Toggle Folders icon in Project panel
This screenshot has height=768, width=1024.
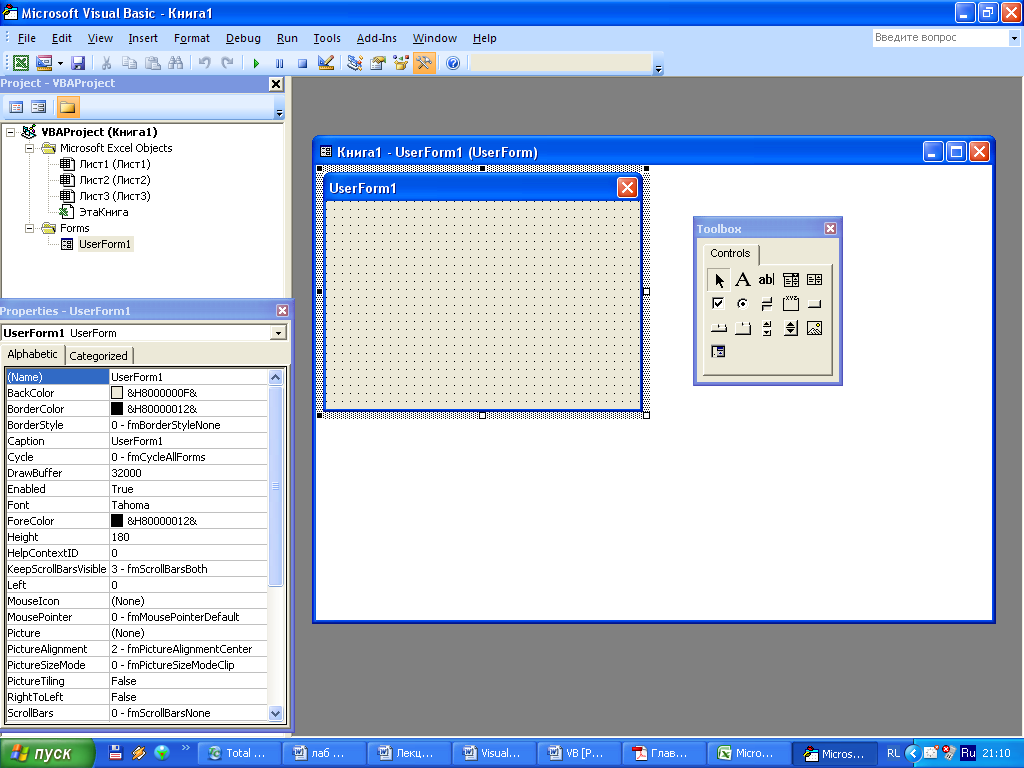tap(67, 106)
